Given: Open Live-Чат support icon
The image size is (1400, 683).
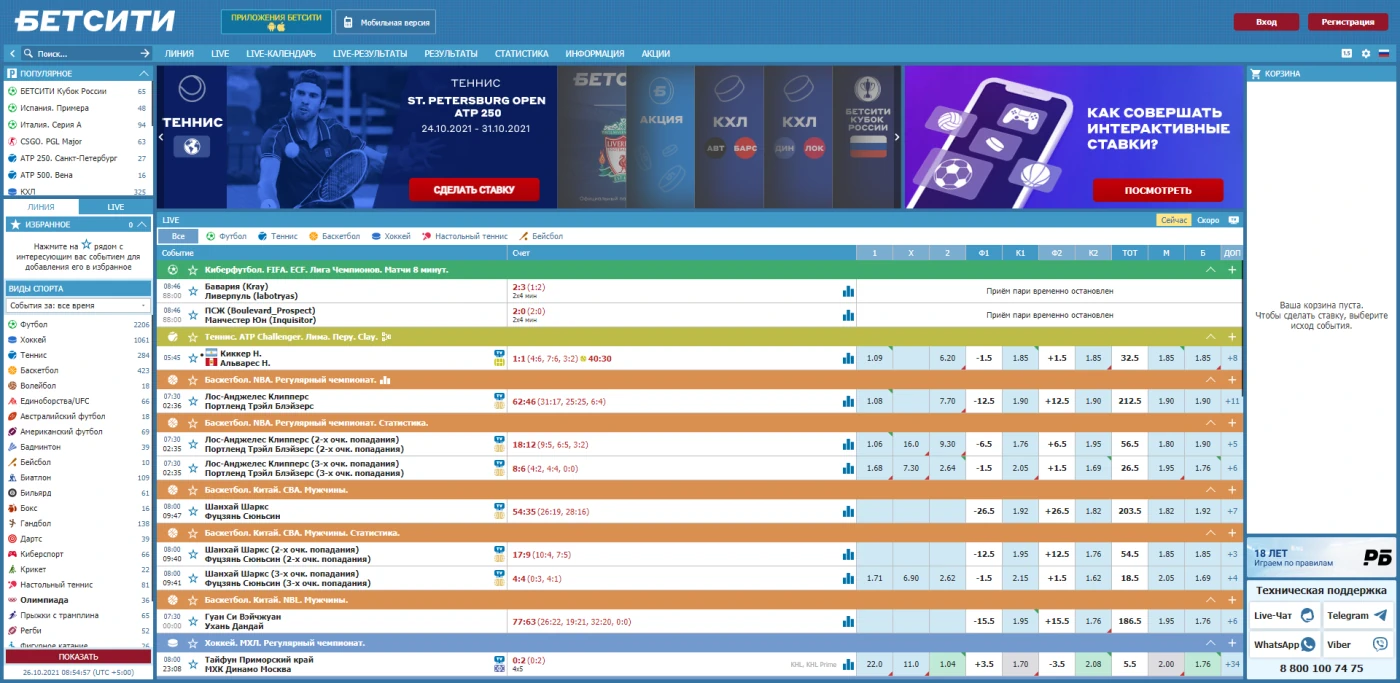Looking at the screenshot, I should point(1308,616).
